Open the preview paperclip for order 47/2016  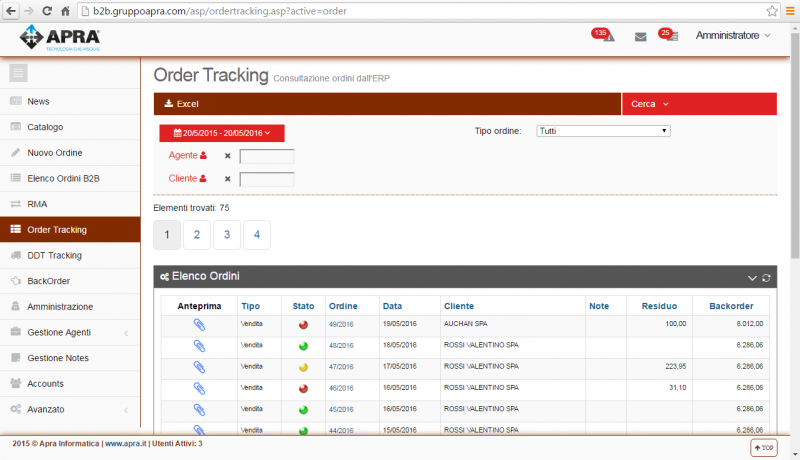[199, 367]
